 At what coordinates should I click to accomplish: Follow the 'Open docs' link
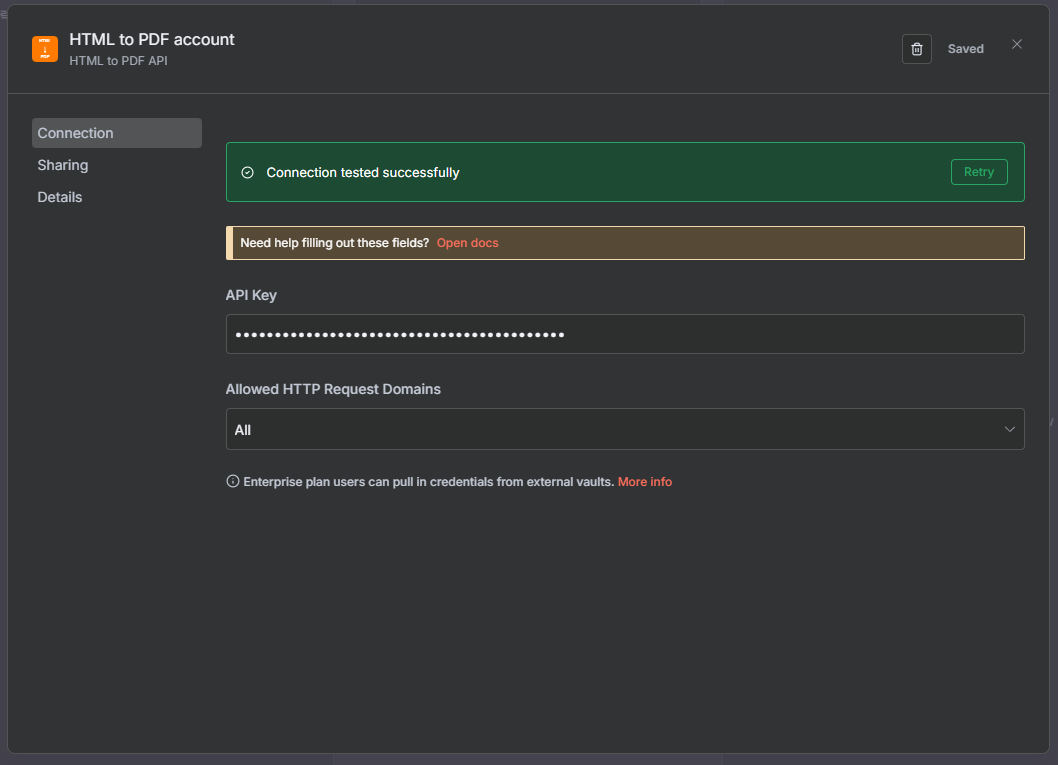tap(467, 243)
